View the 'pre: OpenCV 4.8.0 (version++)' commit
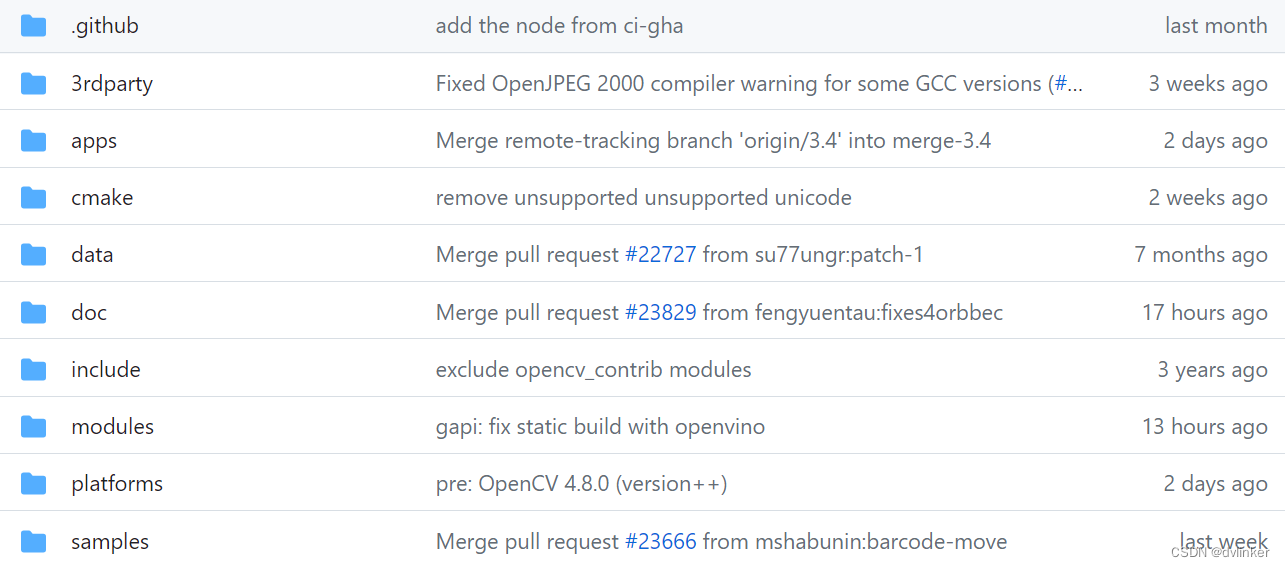The width and height of the screenshot is (1285, 567). click(x=581, y=484)
